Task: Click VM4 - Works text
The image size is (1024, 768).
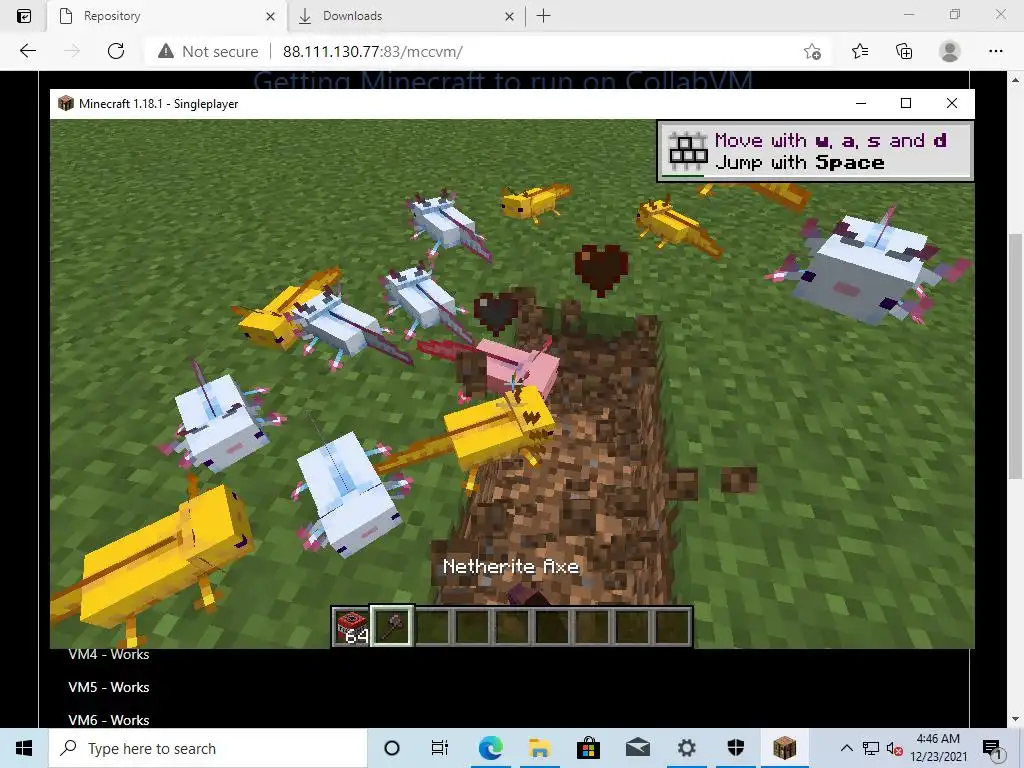Action: (x=109, y=654)
